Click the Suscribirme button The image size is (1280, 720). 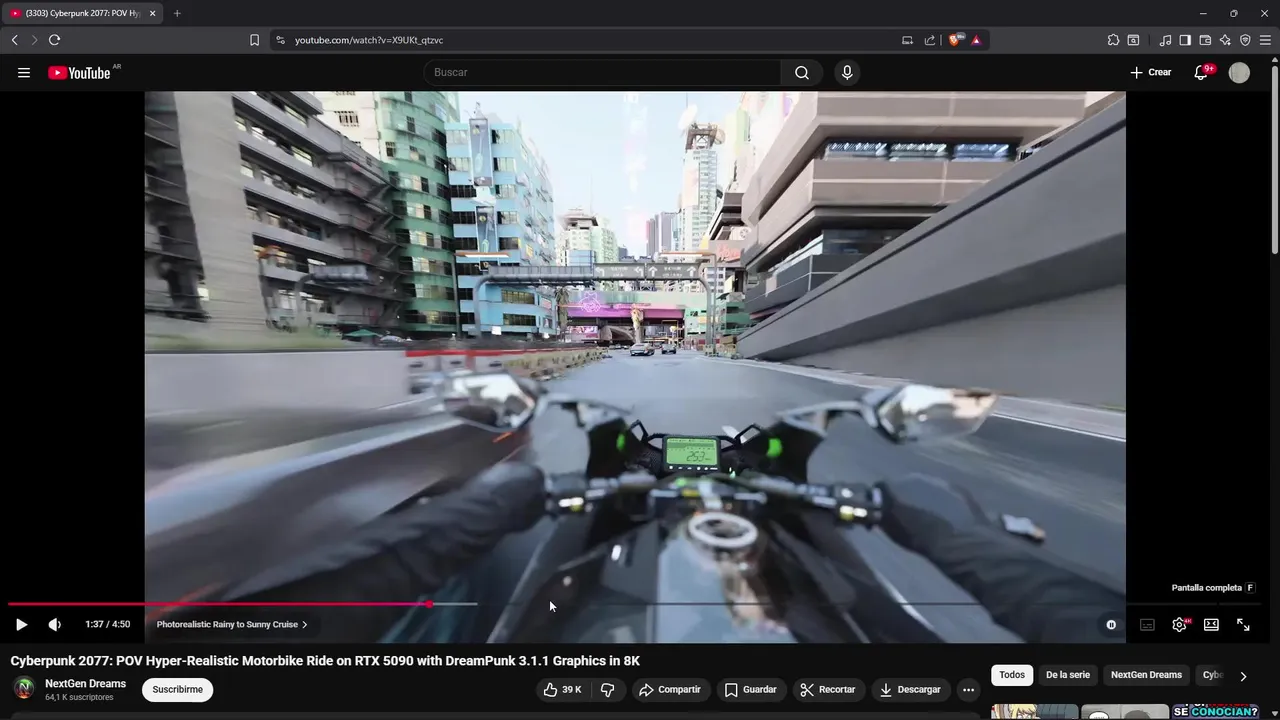(178, 689)
